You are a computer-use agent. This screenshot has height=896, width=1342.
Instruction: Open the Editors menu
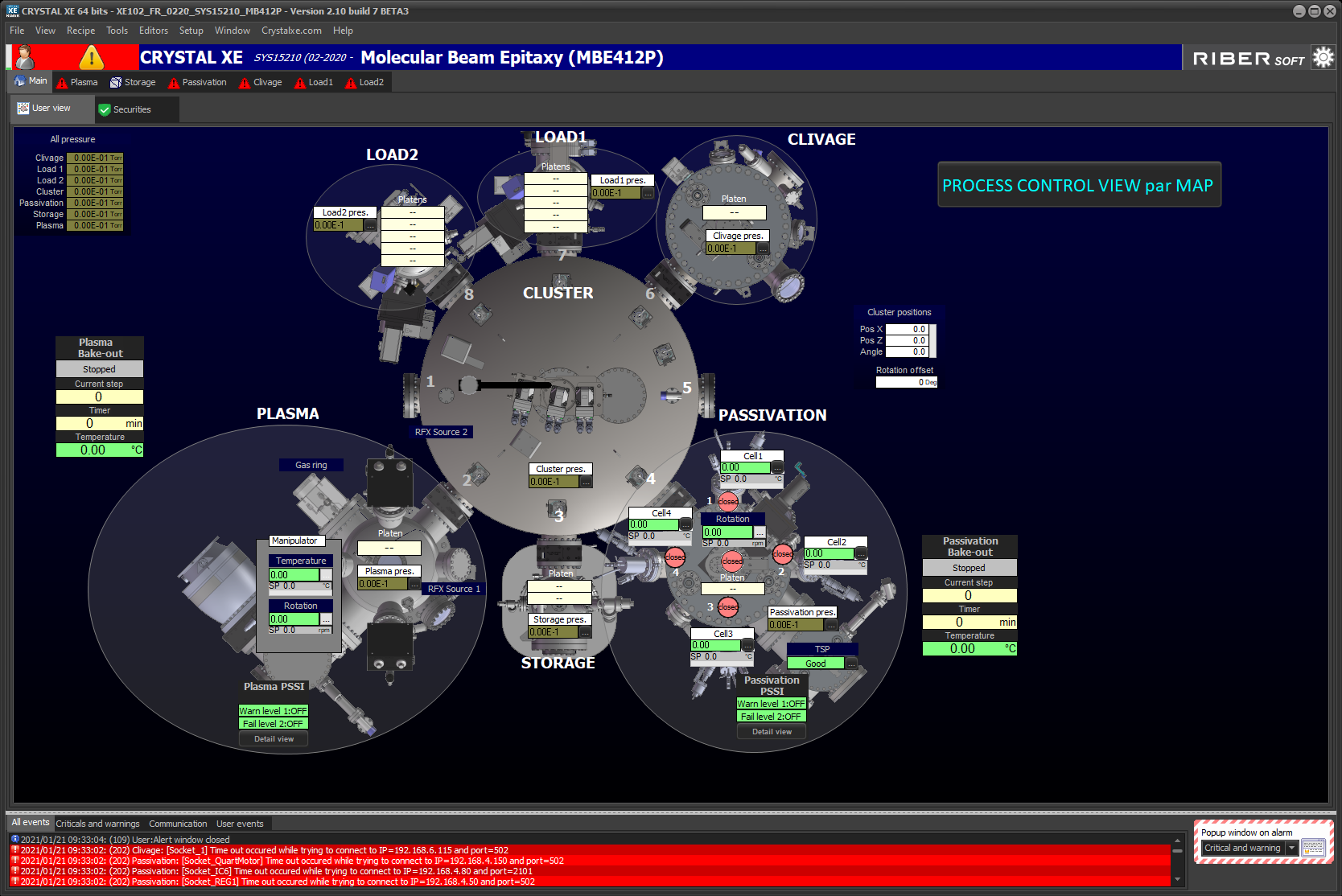pyautogui.click(x=154, y=31)
